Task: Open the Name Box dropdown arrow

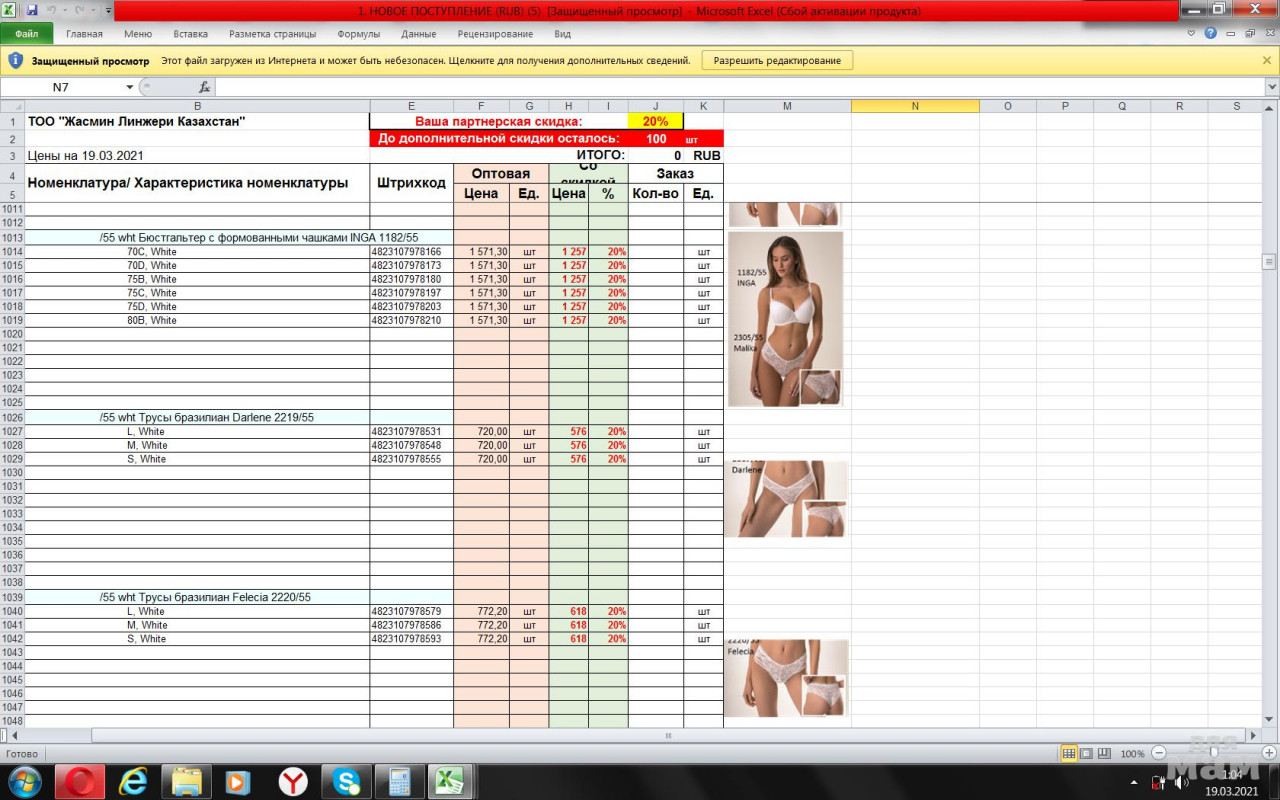Action: tap(129, 87)
